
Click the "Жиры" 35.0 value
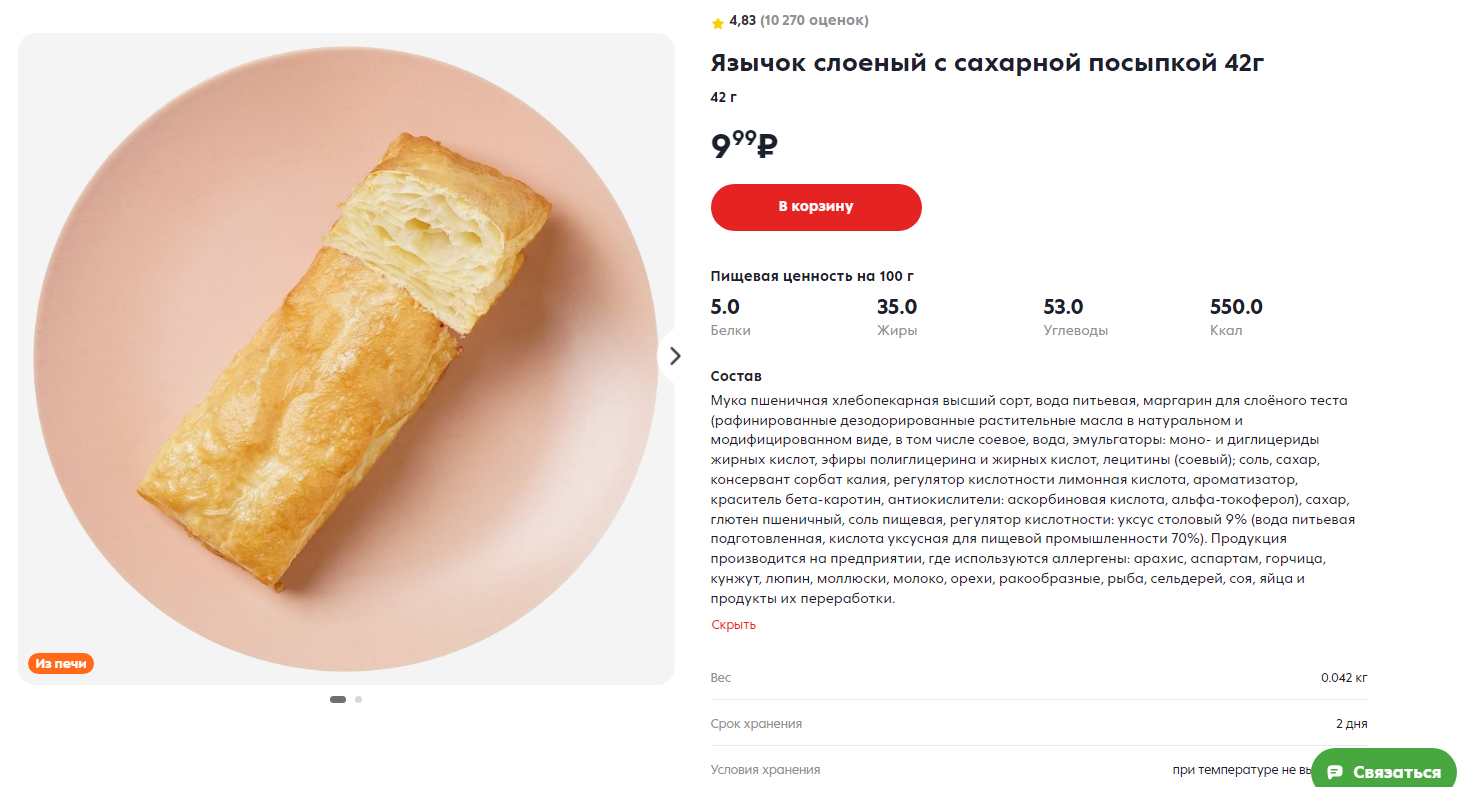point(897,307)
